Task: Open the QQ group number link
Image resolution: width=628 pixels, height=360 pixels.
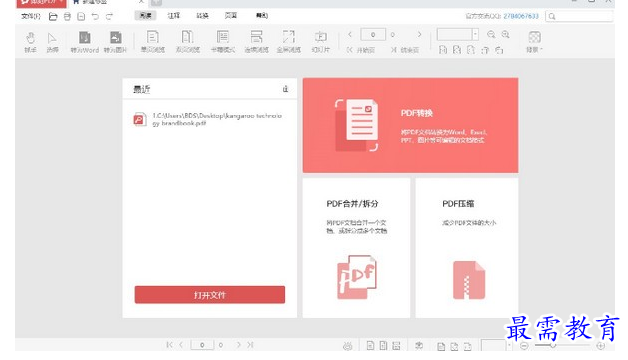Action: [x=521, y=16]
